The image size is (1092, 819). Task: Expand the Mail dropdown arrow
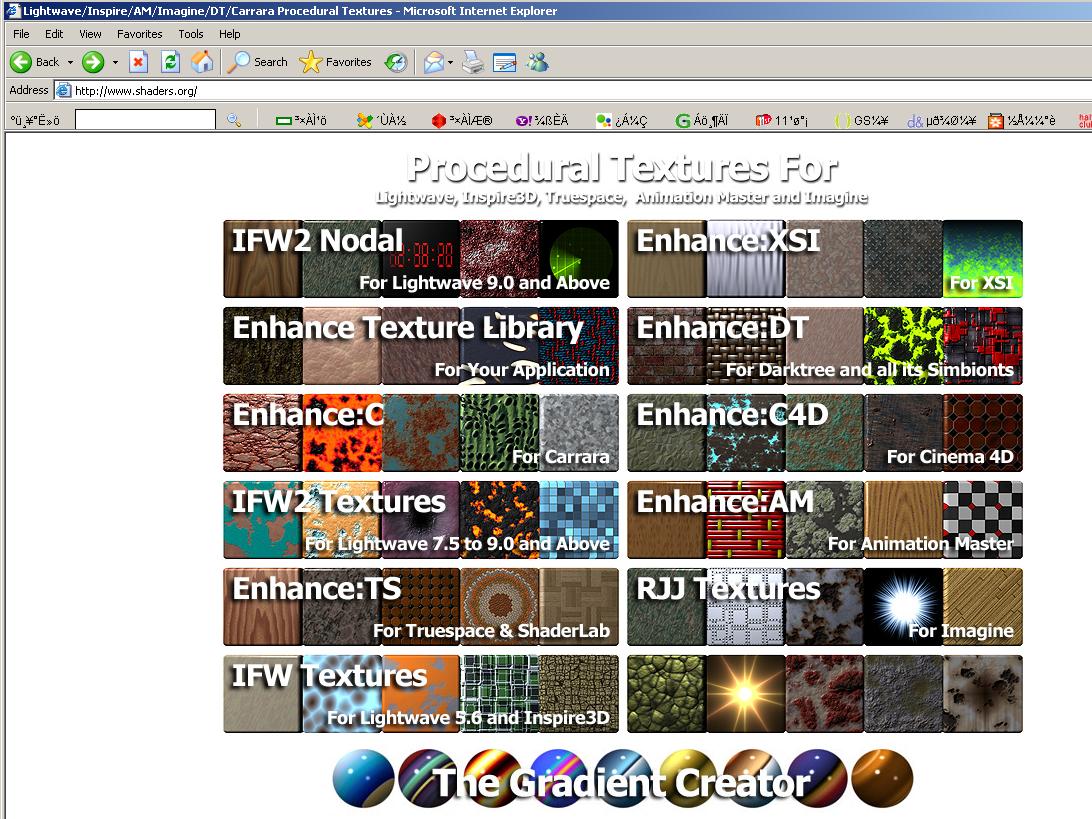(451, 62)
